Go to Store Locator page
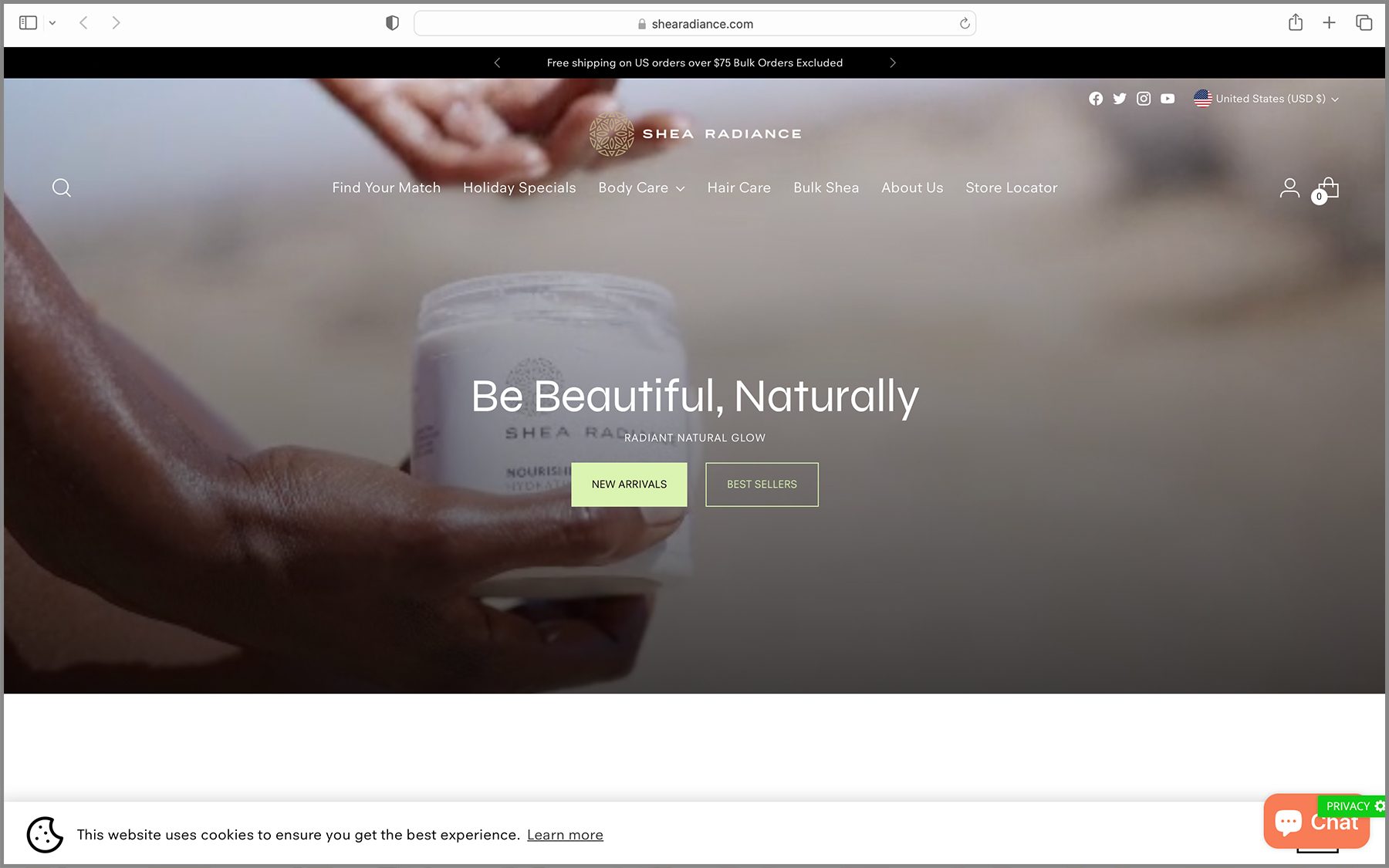 (x=1011, y=187)
